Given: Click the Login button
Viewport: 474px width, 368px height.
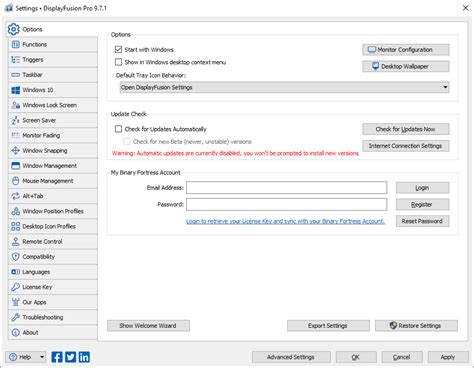Looking at the screenshot, I should 422,188.
